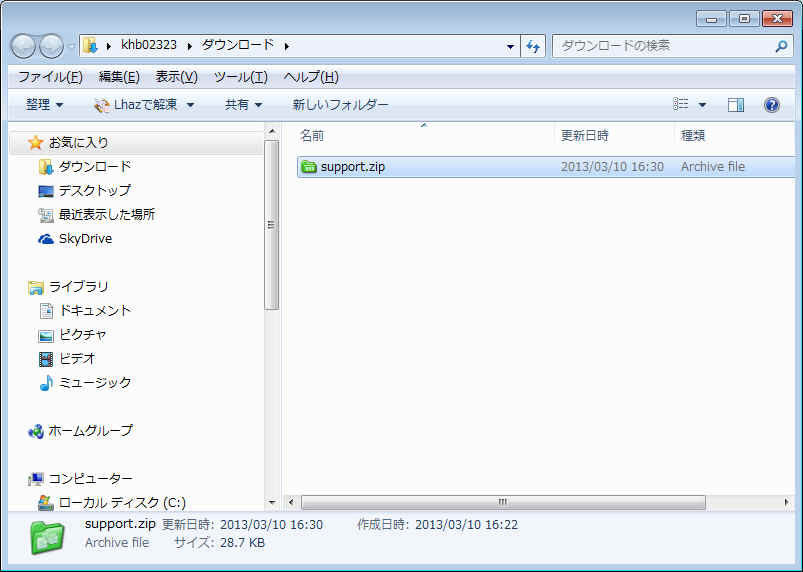803x572 pixels.
Task: Select ローカル ディスク (C:) in navigation pane
Action: click(121, 503)
